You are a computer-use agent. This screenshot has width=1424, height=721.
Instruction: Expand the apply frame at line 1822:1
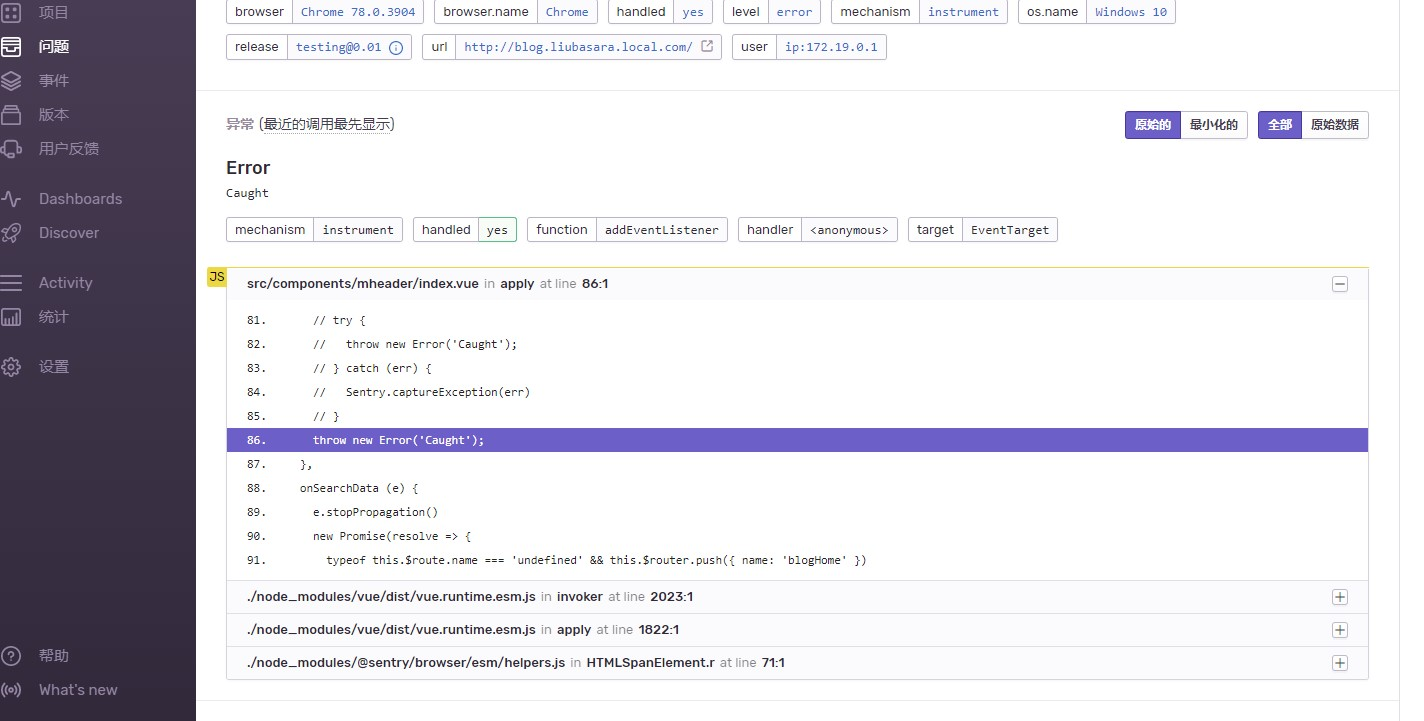pyautogui.click(x=1340, y=630)
